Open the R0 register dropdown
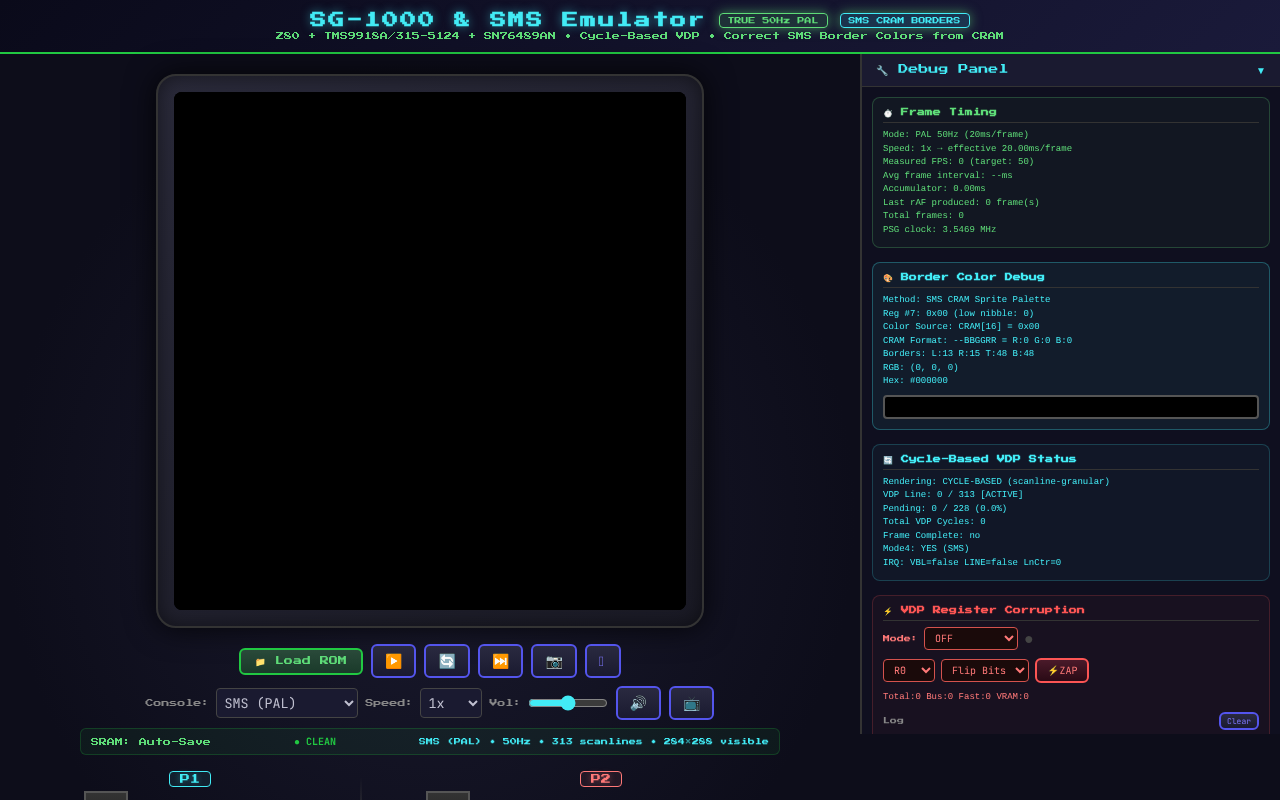Viewport: 1280px width, 800px height. [909, 670]
